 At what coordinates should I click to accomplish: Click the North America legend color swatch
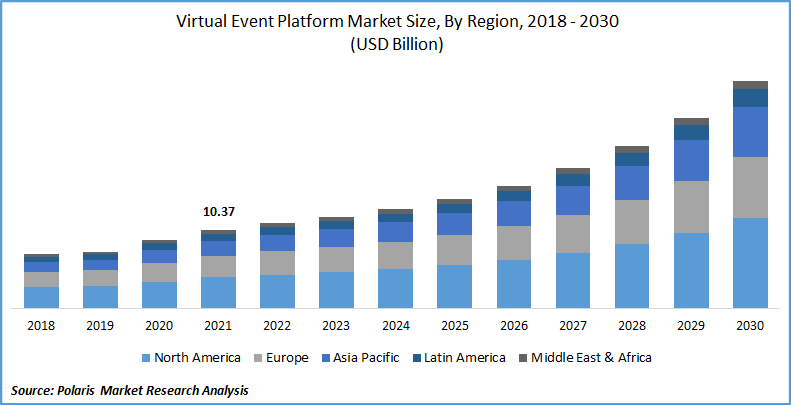[x=146, y=358]
